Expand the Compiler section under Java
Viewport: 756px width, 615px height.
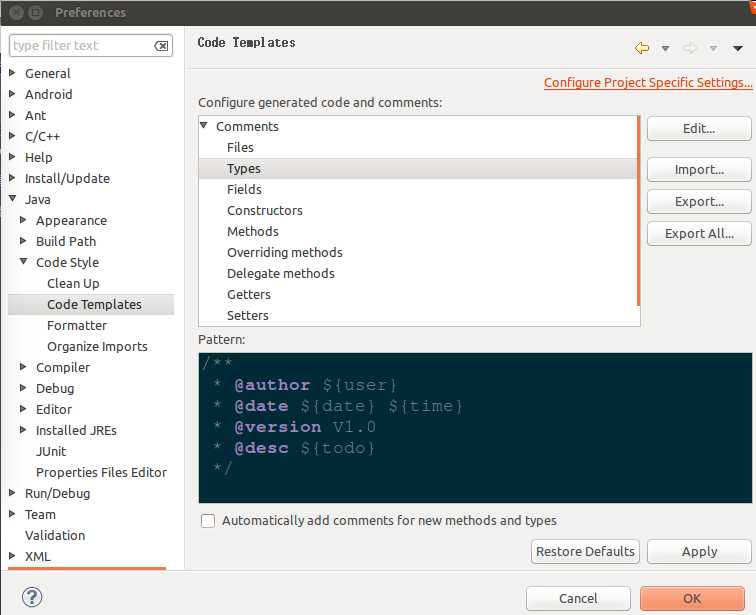click(24, 367)
